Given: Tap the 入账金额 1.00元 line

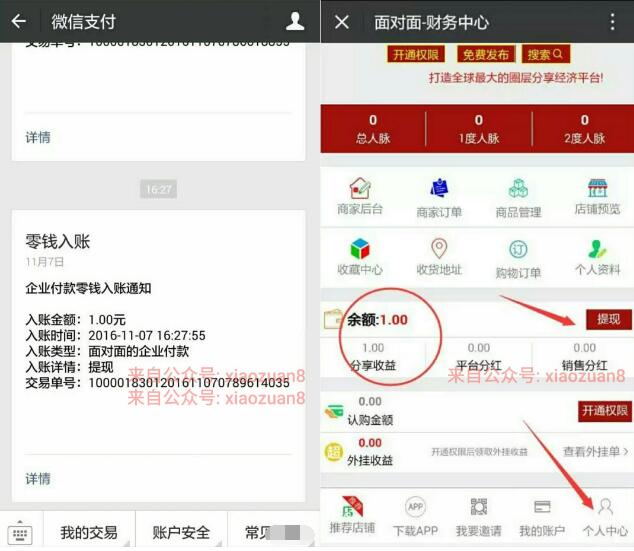Looking at the screenshot, I should click(x=76, y=320).
